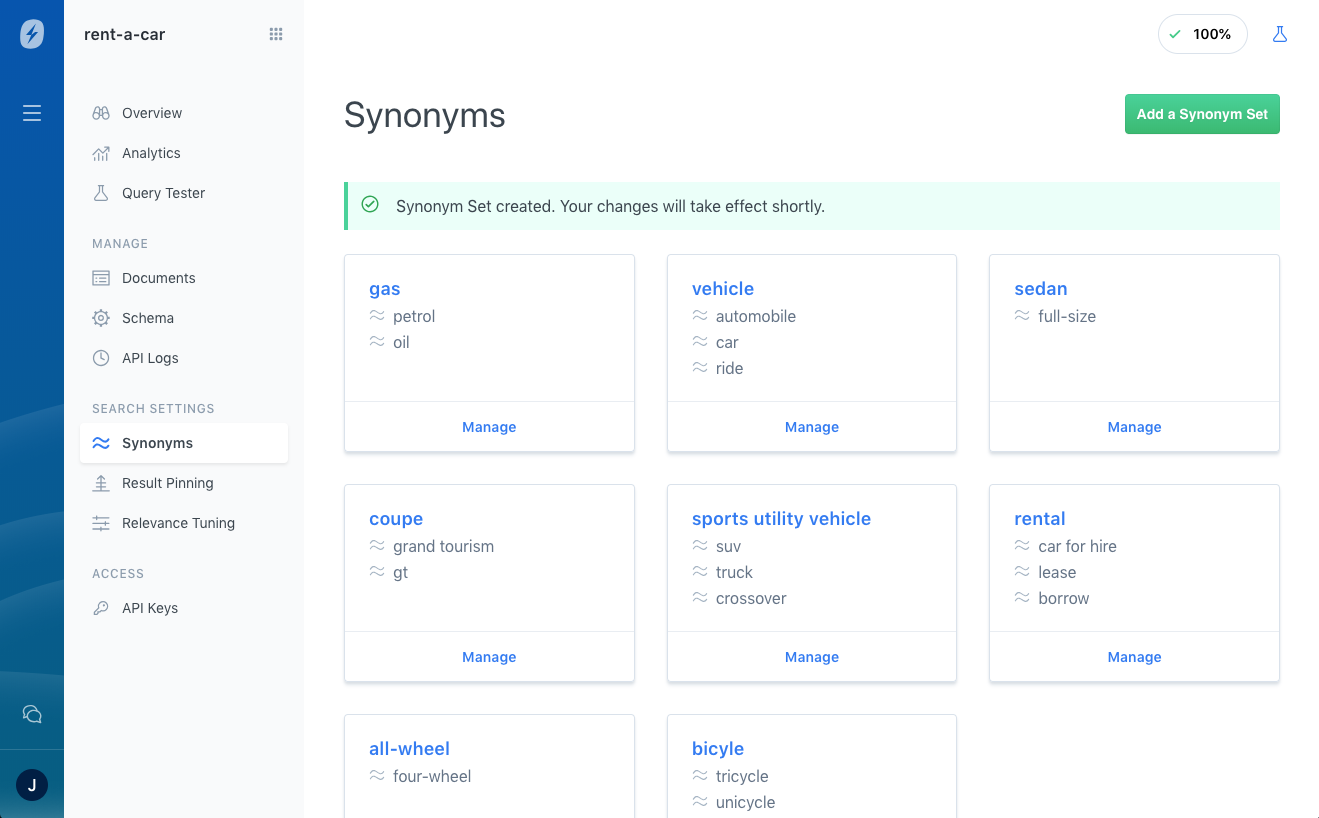Open the user avatar J
Screen dimensions: 1319x818
click(x=32, y=785)
